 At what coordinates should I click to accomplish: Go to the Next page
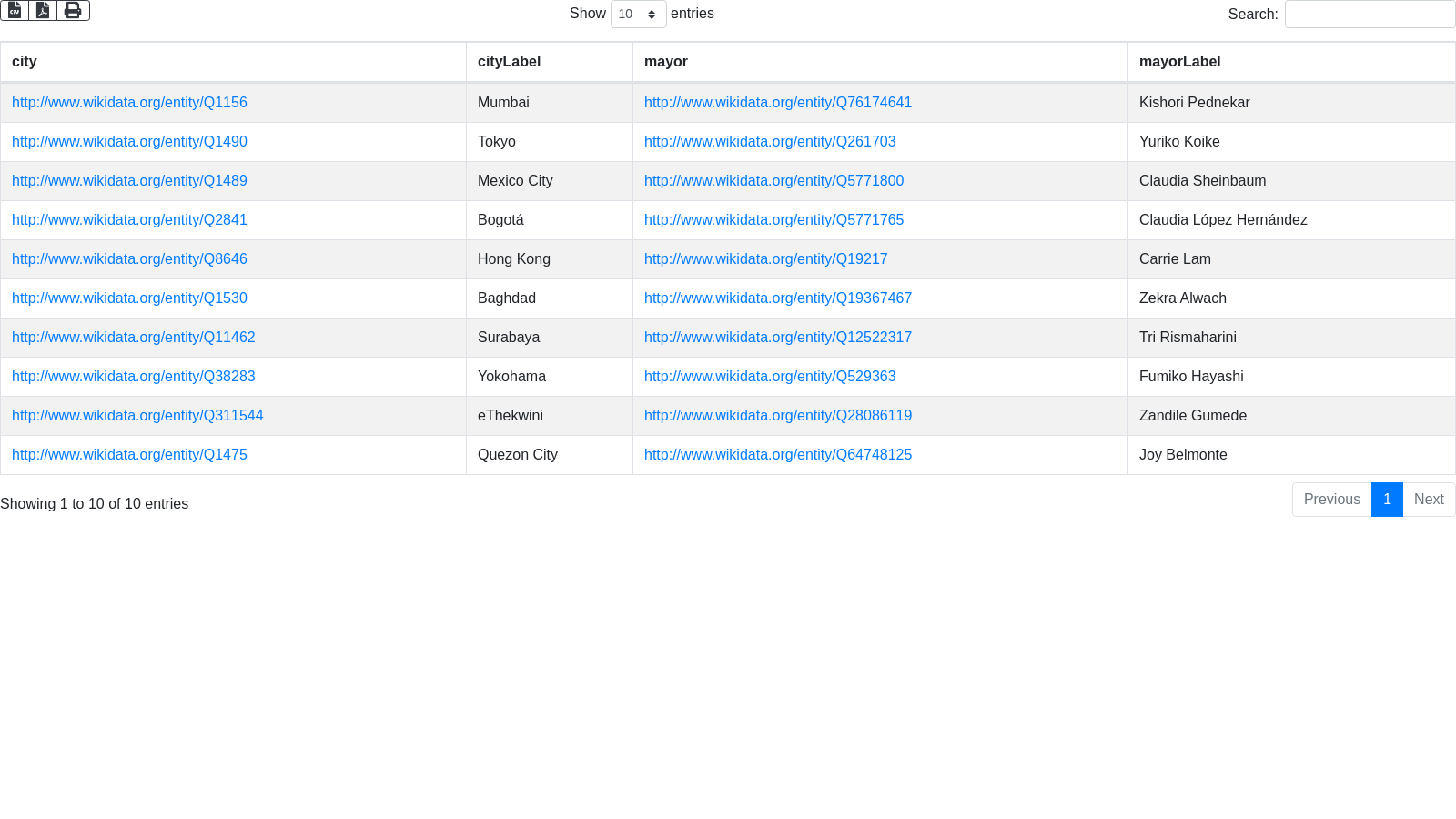coord(1429,500)
